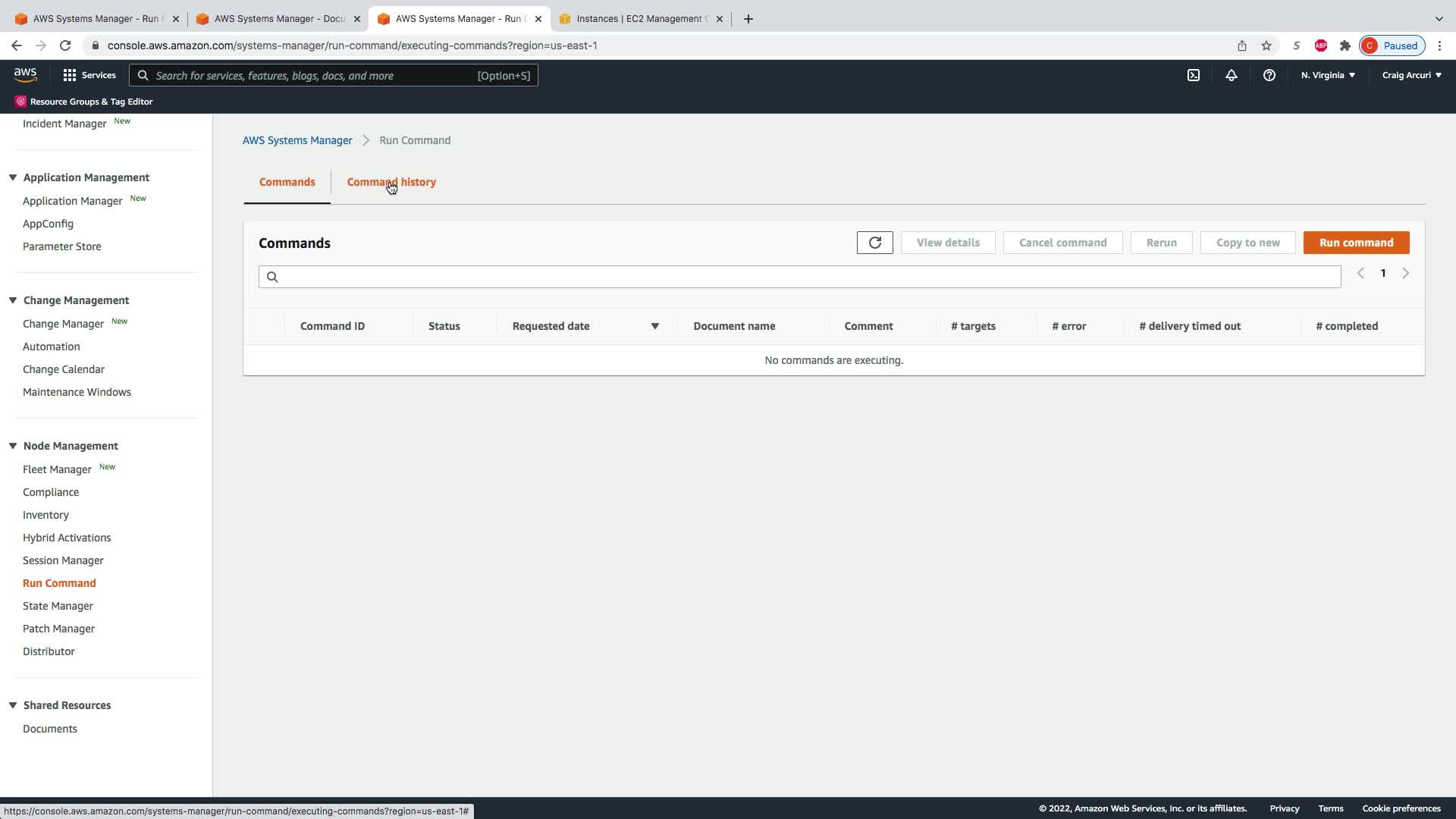
Task: Collapse the Change Management section
Action: point(13,300)
